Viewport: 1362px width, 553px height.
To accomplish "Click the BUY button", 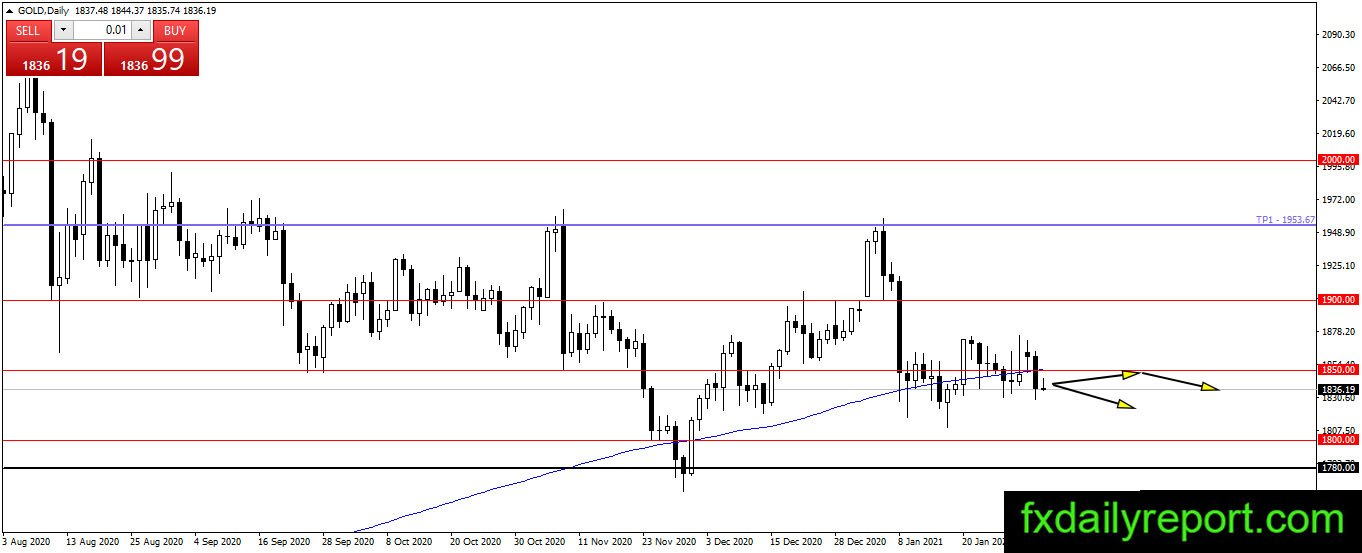I will 175,30.
